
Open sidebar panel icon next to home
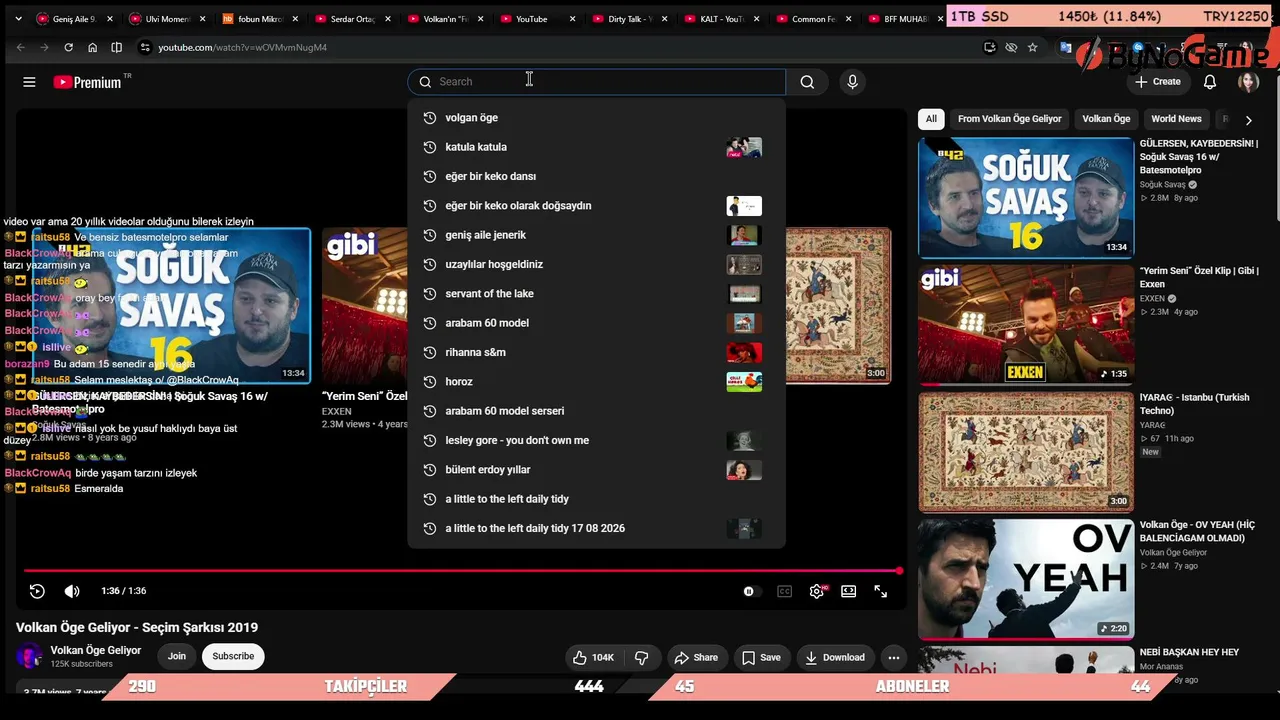coord(116,47)
